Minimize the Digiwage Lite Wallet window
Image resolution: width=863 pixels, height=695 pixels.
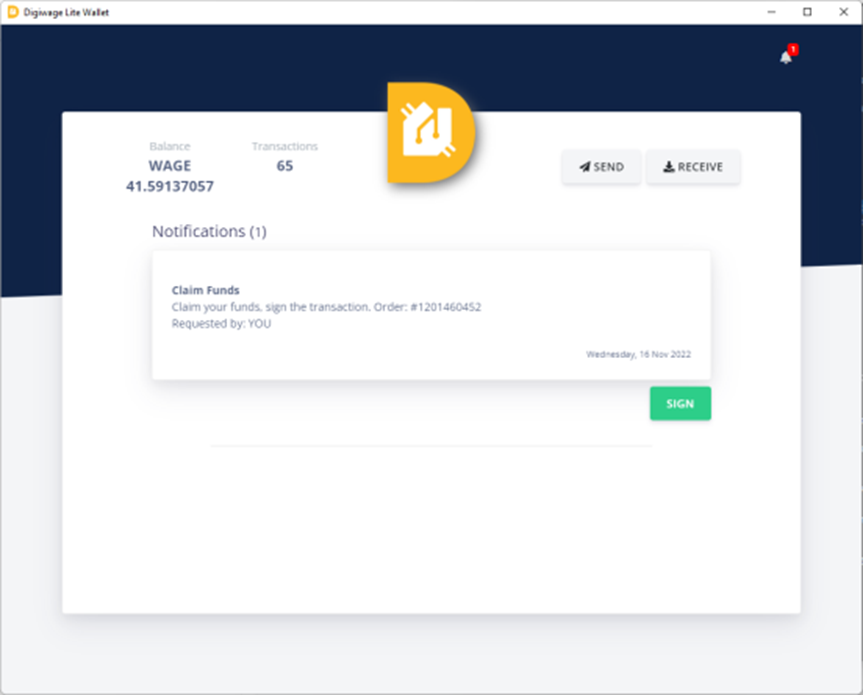point(771,12)
